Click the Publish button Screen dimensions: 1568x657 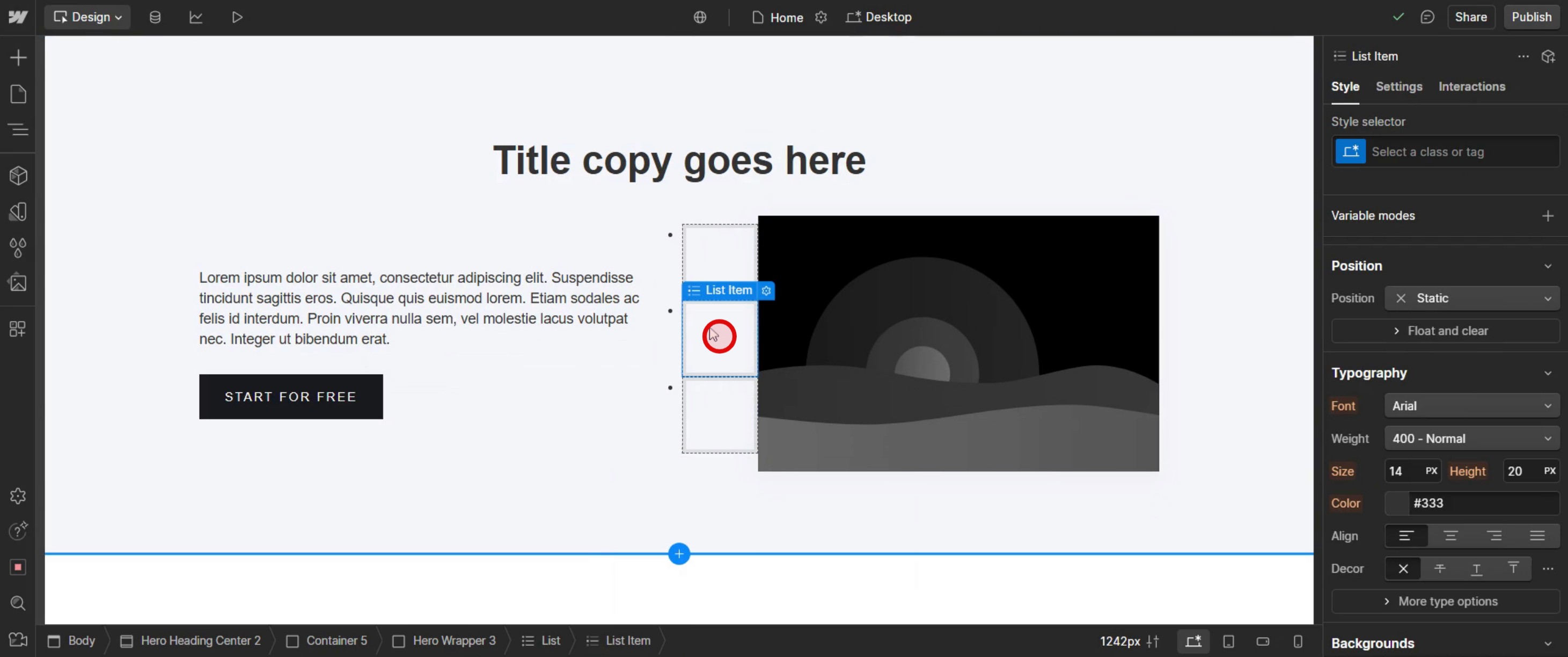[1531, 17]
